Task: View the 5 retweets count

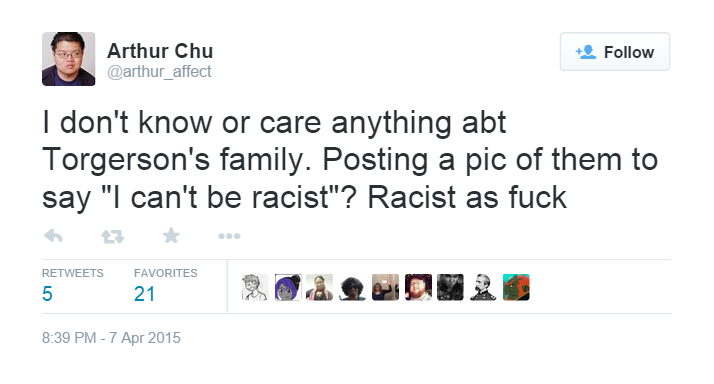Action: pyautogui.click(x=47, y=294)
